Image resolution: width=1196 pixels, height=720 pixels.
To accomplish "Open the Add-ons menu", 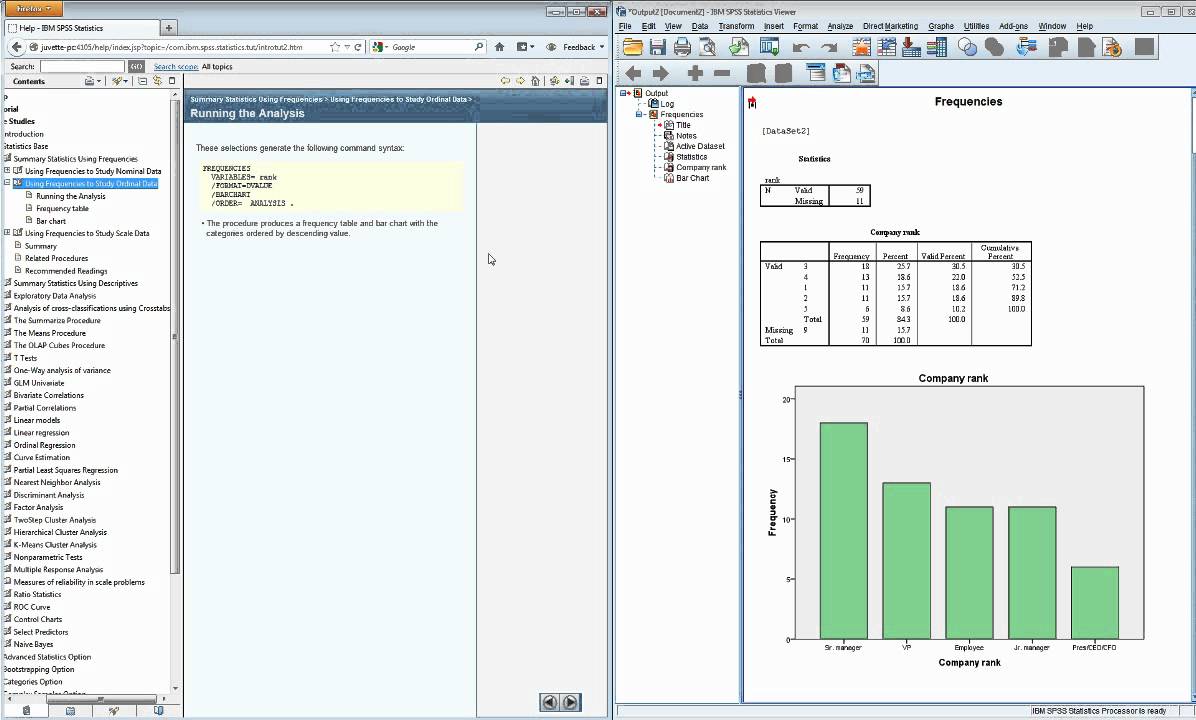I will 1013,26.
